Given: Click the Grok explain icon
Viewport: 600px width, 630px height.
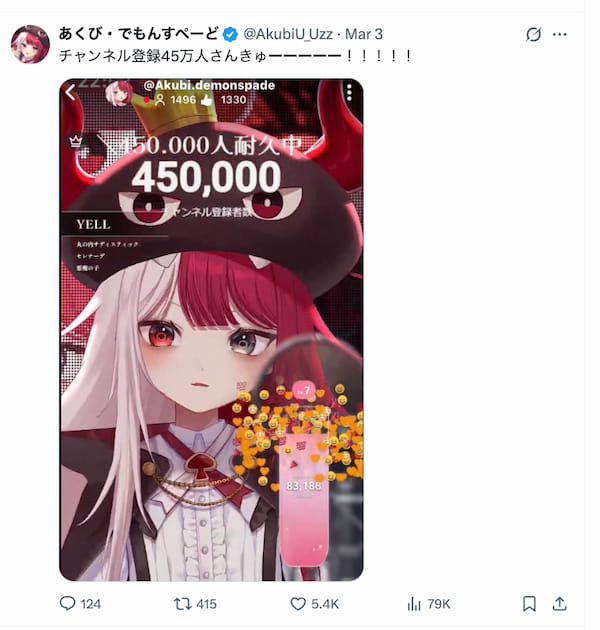Looking at the screenshot, I should [533, 35].
